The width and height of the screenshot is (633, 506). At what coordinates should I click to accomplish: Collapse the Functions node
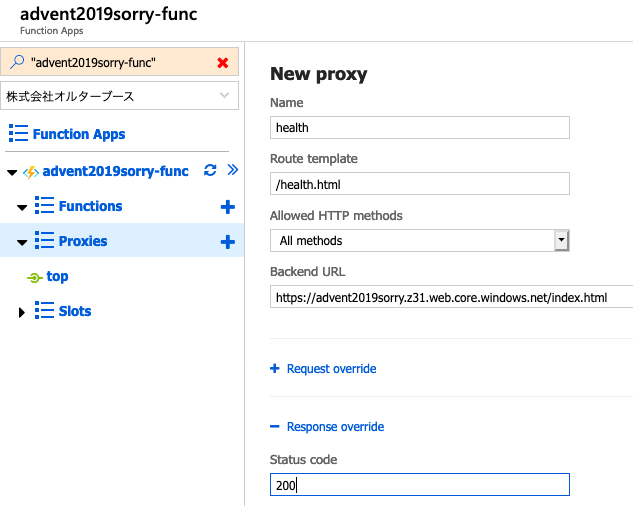tap(22, 208)
